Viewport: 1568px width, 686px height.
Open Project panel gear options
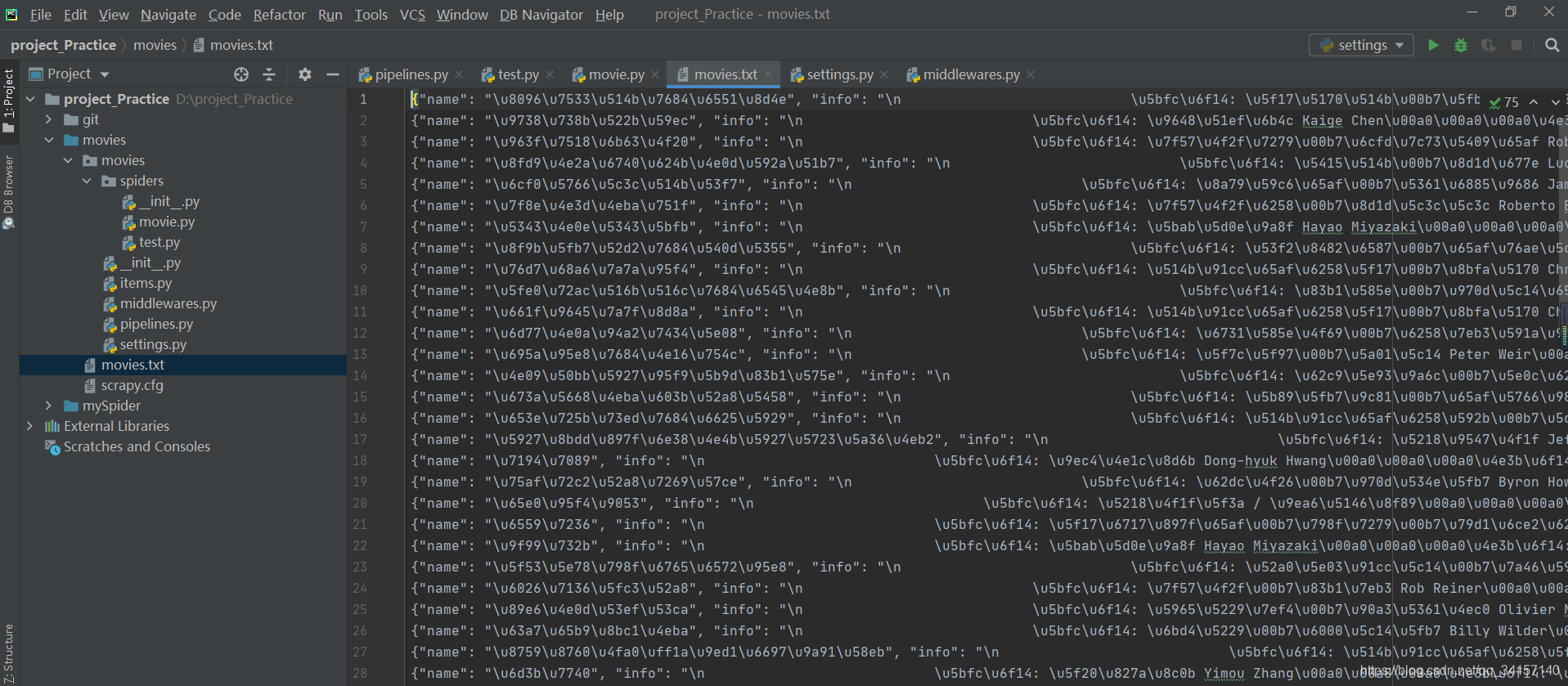[305, 74]
